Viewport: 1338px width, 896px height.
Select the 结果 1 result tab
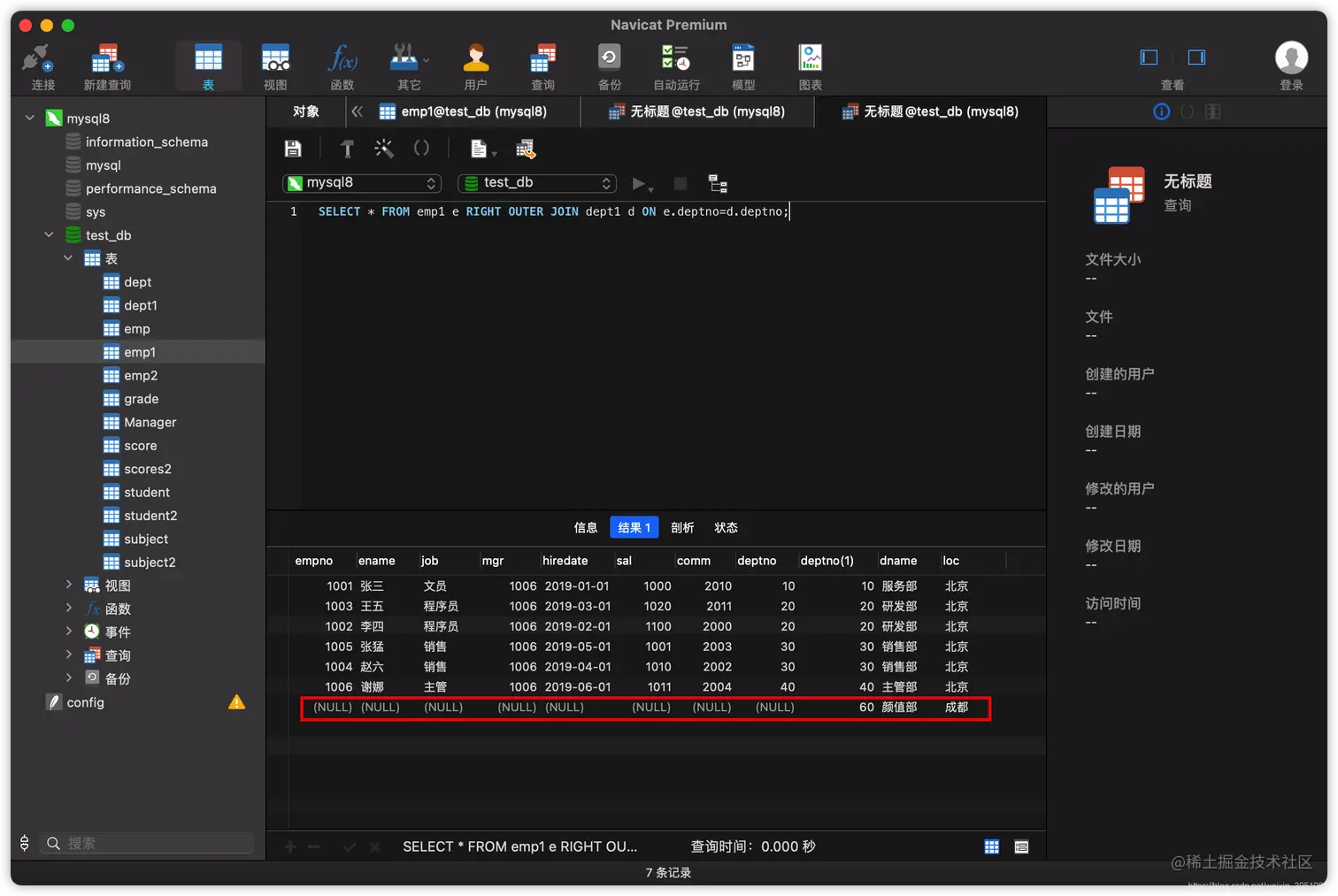(634, 527)
